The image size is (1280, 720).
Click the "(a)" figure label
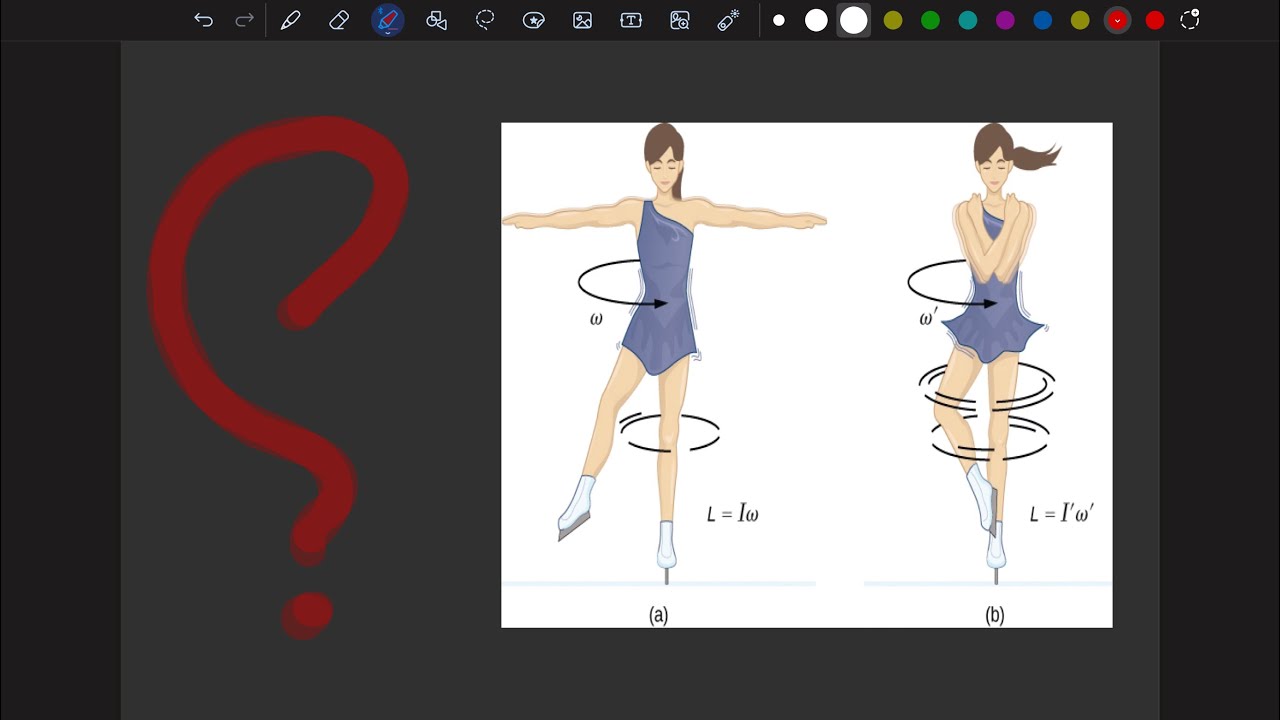click(658, 615)
